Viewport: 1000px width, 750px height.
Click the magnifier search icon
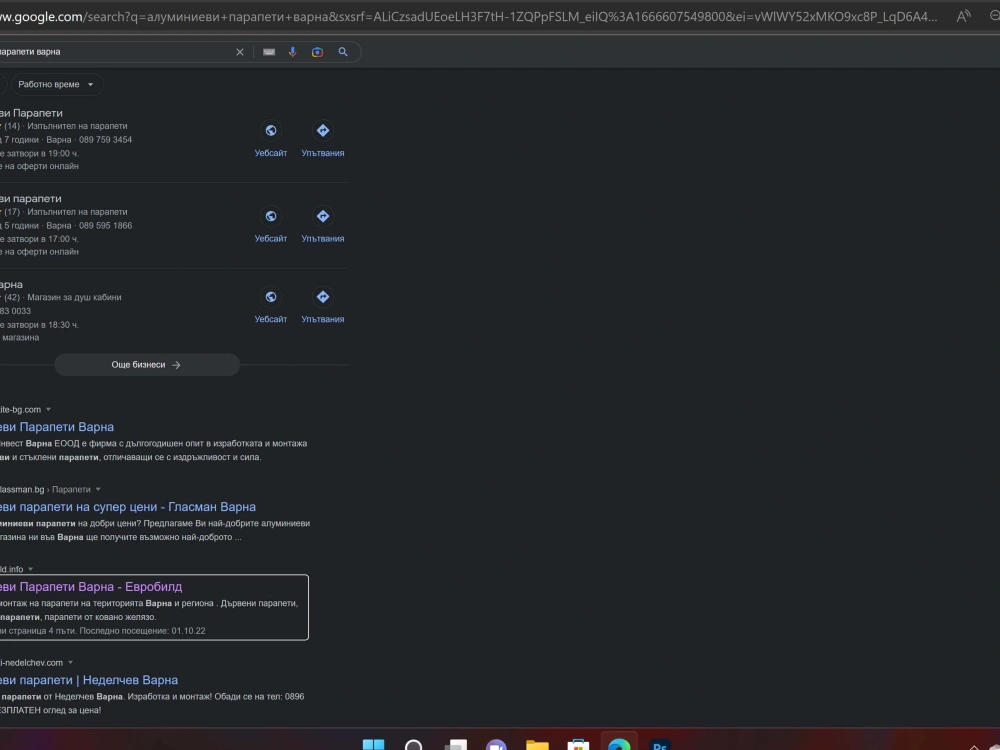point(343,52)
